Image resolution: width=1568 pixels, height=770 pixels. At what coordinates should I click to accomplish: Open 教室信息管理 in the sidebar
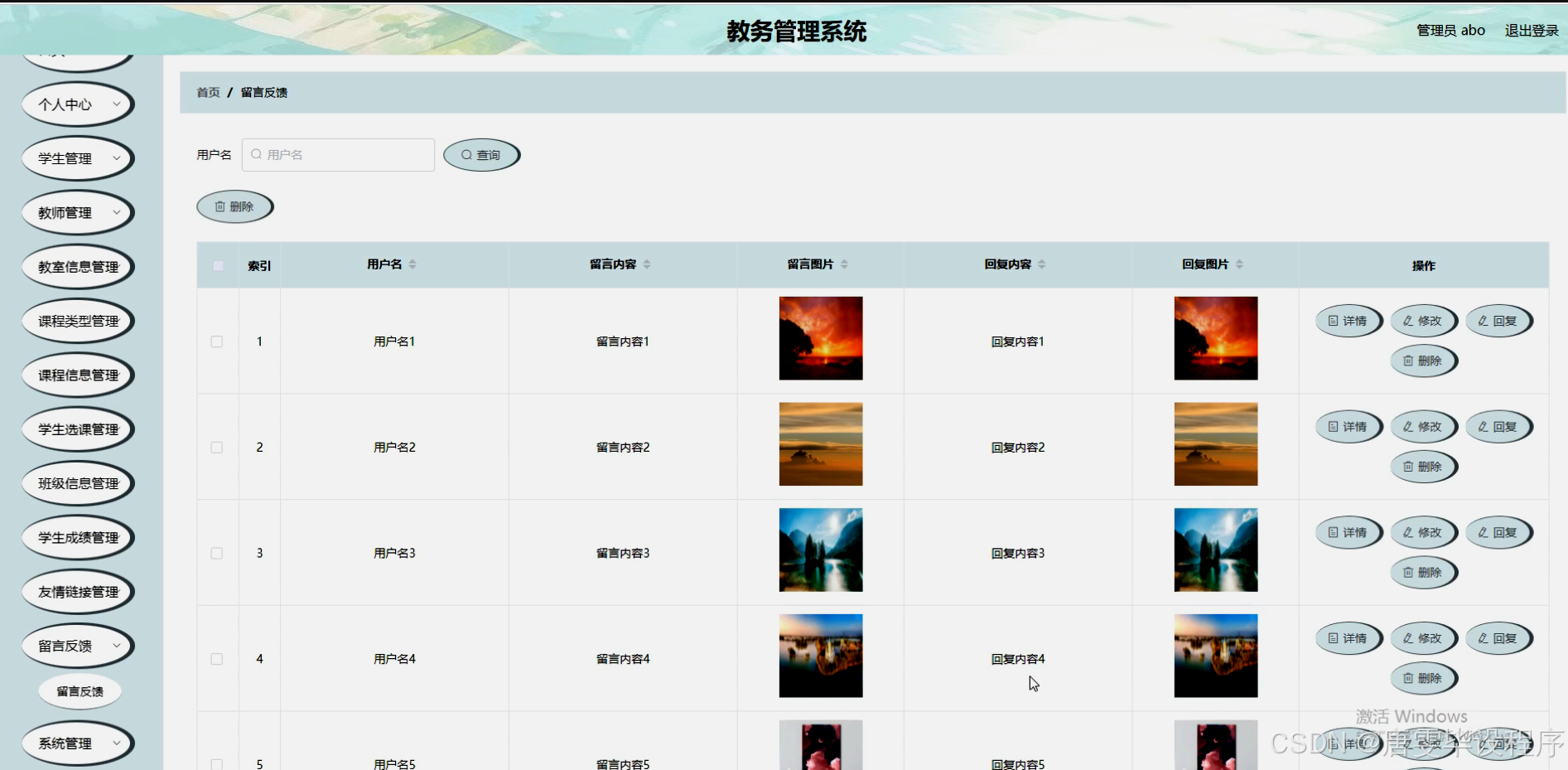(x=77, y=267)
